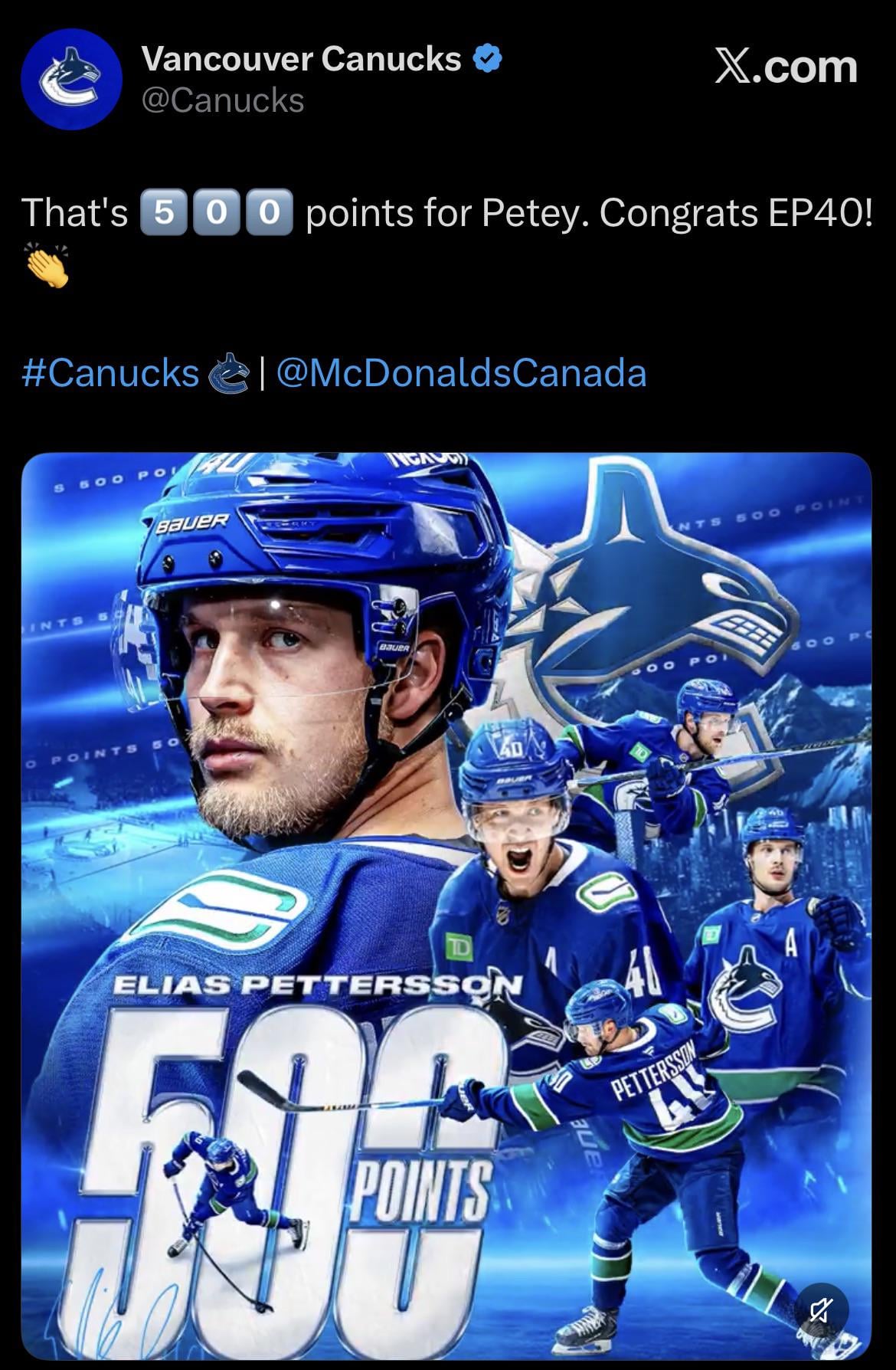Click the X.com watermark text
Screen dimensions: 896x1370
tap(786, 67)
